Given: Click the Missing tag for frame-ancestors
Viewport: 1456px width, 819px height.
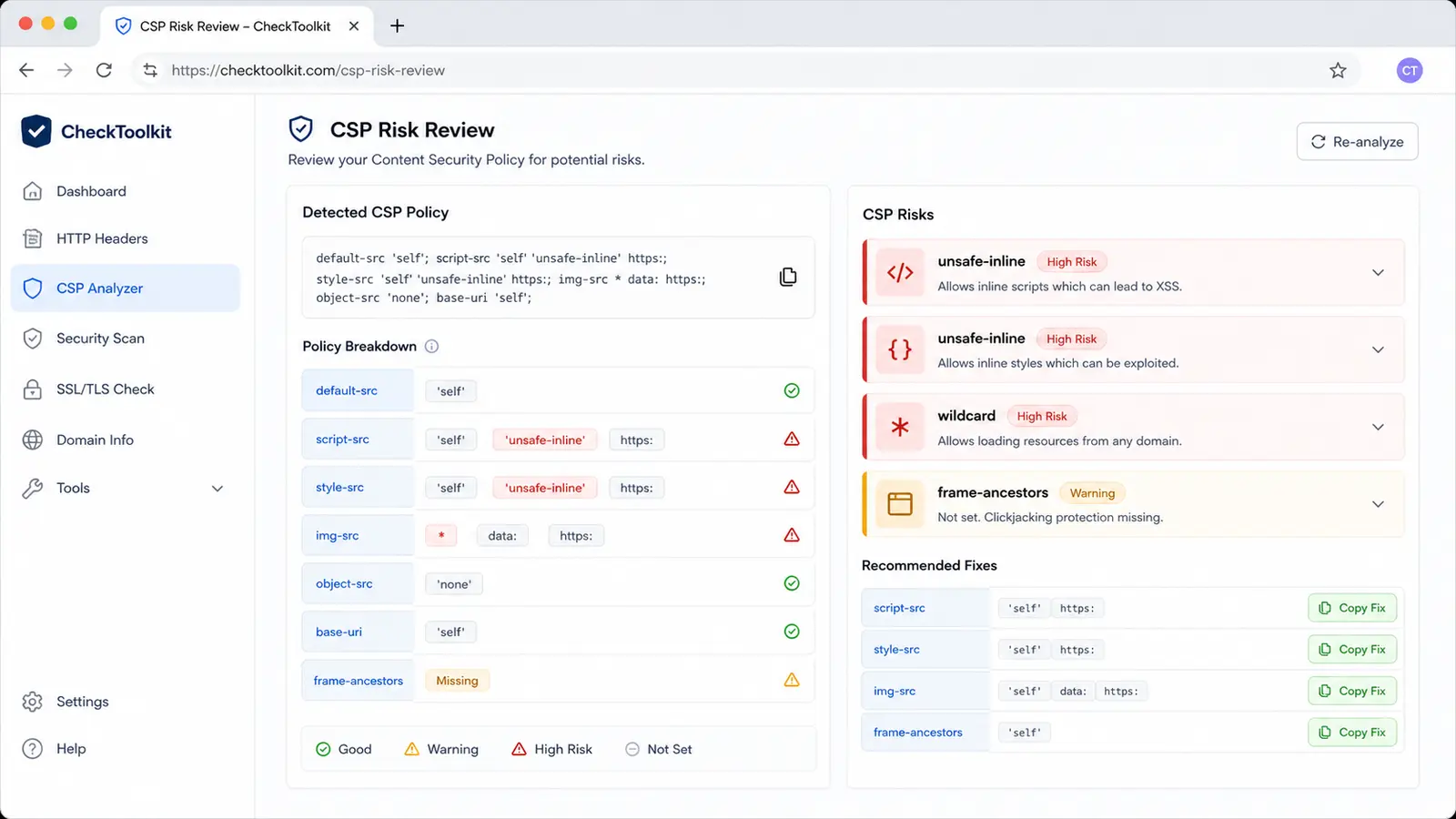Looking at the screenshot, I should tap(457, 681).
